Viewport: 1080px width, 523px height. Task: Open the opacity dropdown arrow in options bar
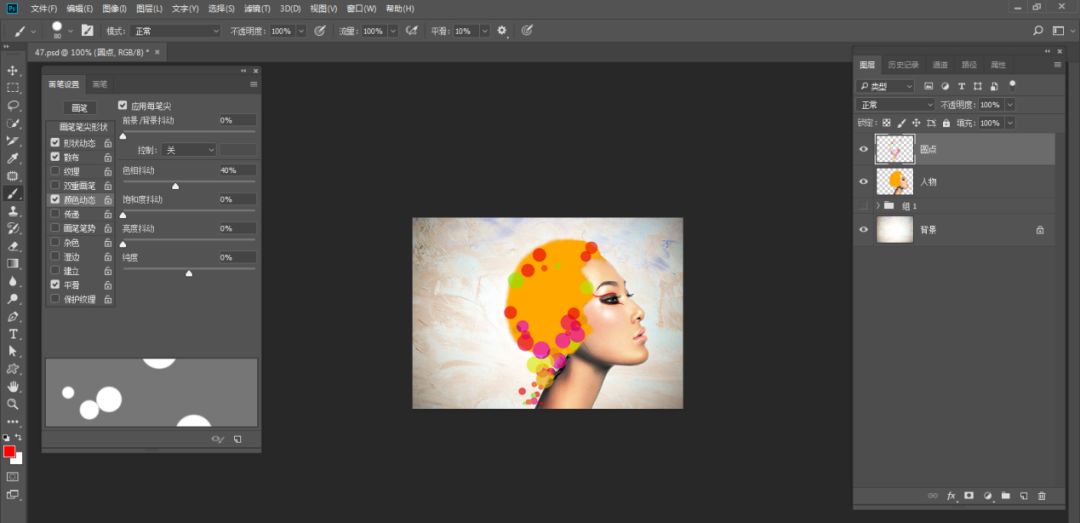pyautogui.click(x=301, y=31)
